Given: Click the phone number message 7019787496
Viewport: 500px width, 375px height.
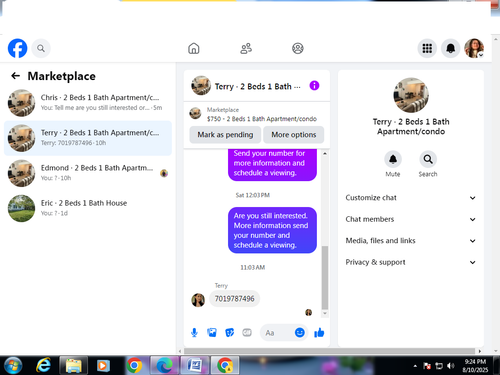Looking at the screenshot, I should [x=234, y=299].
